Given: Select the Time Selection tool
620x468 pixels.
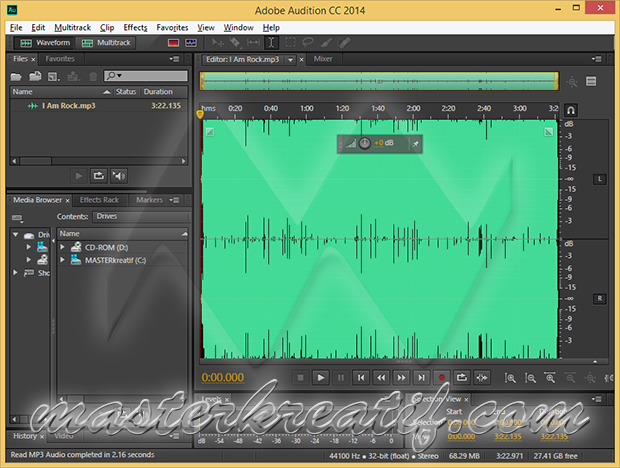Looking at the screenshot, I should pos(271,43).
